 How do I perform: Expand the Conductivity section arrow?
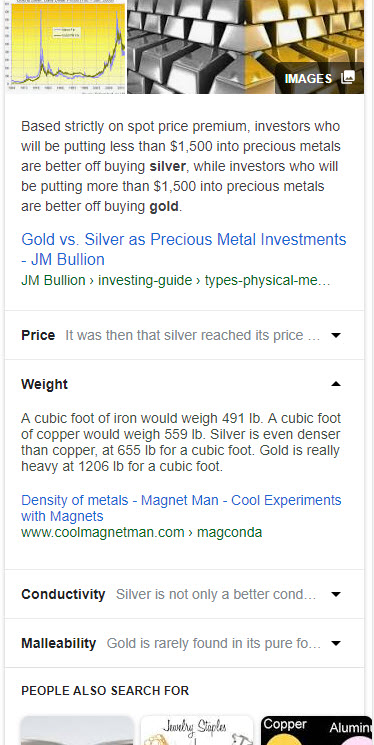tap(336, 594)
